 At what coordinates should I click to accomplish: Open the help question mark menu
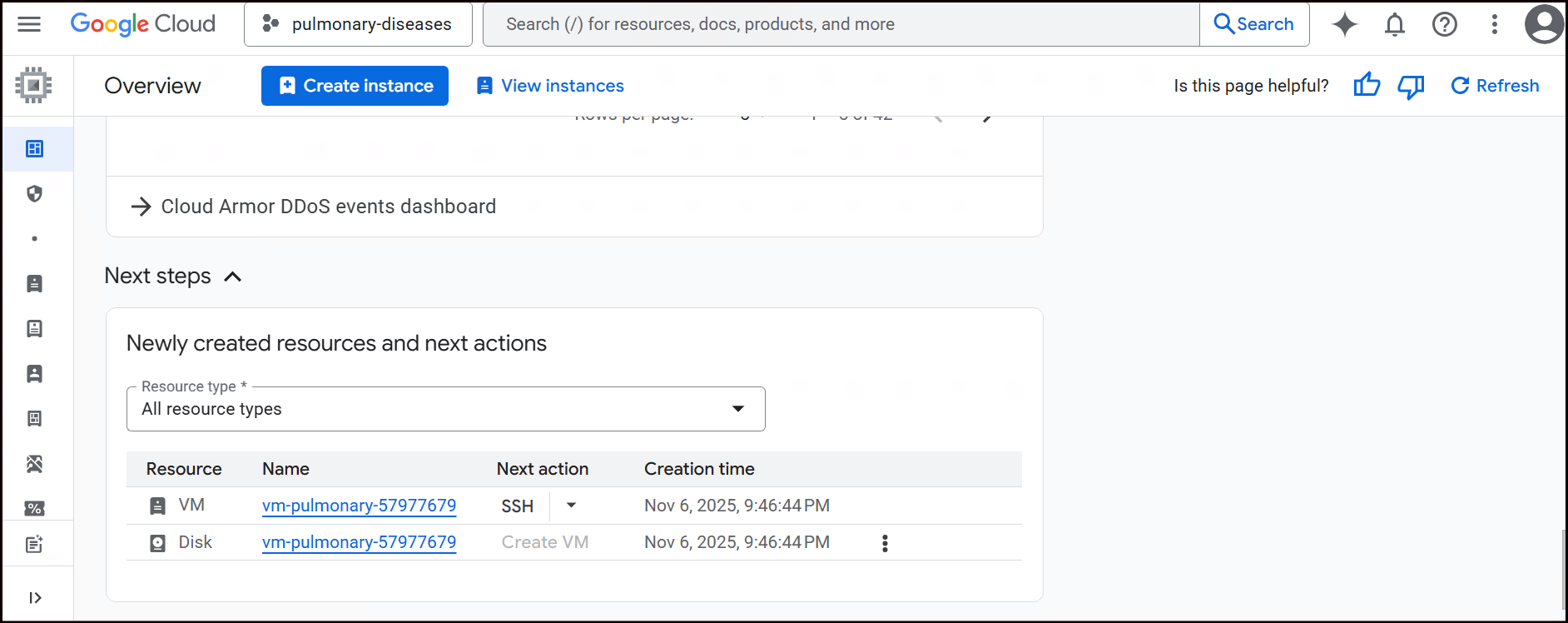pyautogui.click(x=1445, y=24)
